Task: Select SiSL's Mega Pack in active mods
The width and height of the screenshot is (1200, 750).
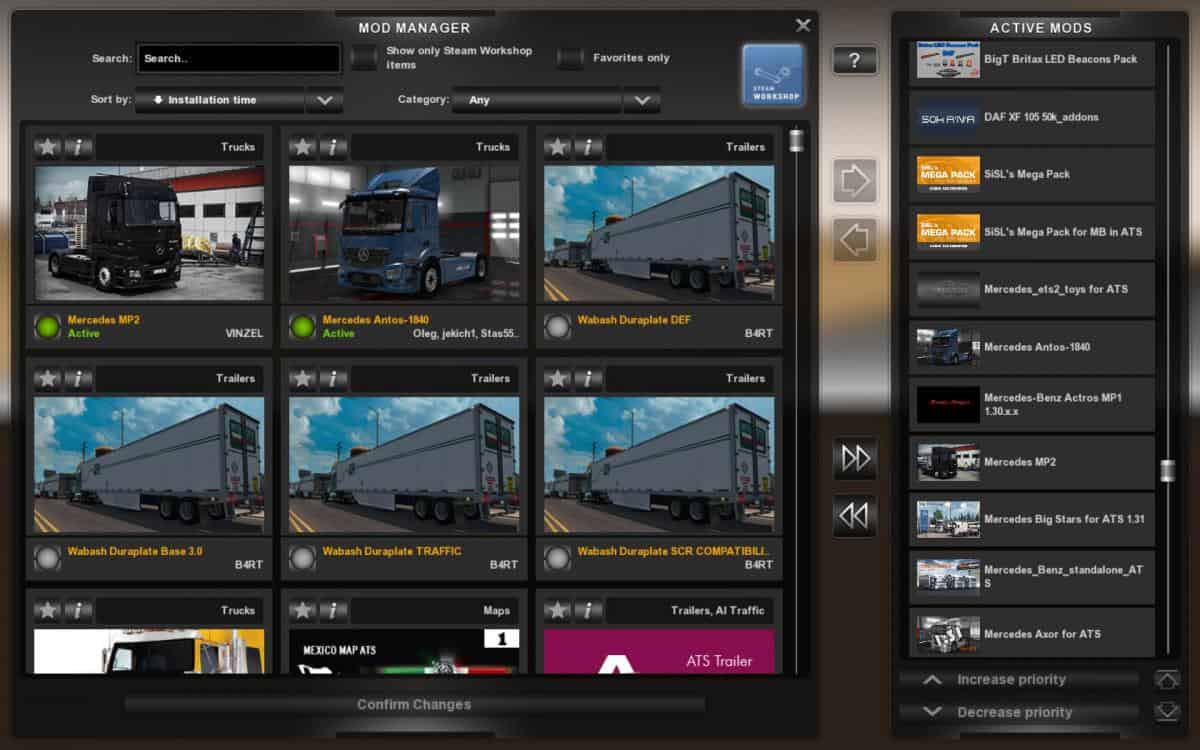Action: 1031,174
